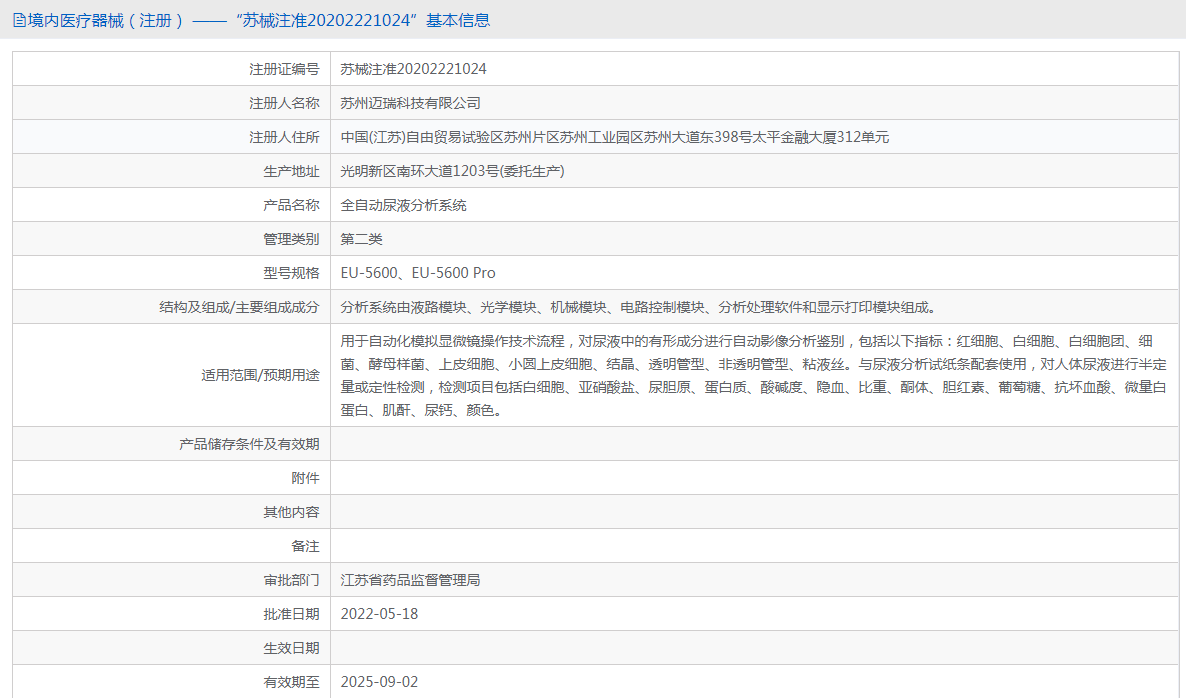Click label '其他内容'

pos(291,512)
